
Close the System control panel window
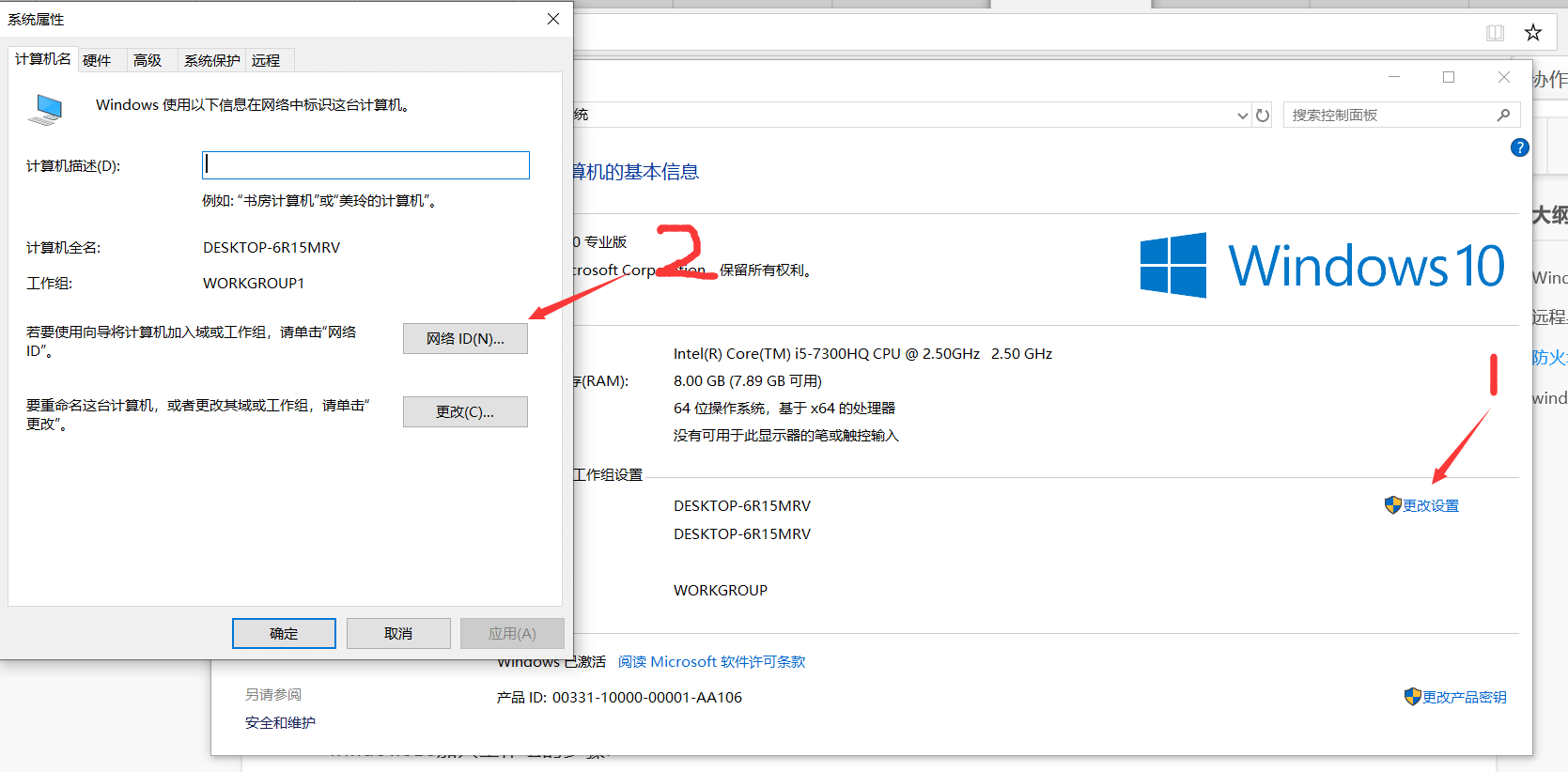1504,77
